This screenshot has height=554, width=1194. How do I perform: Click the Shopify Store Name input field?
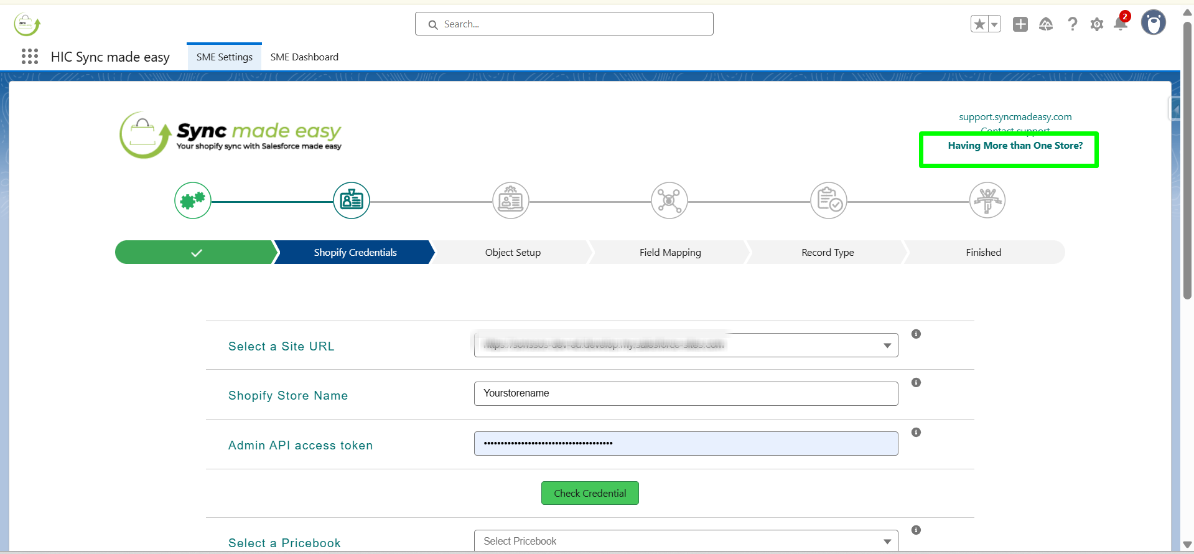coord(686,394)
